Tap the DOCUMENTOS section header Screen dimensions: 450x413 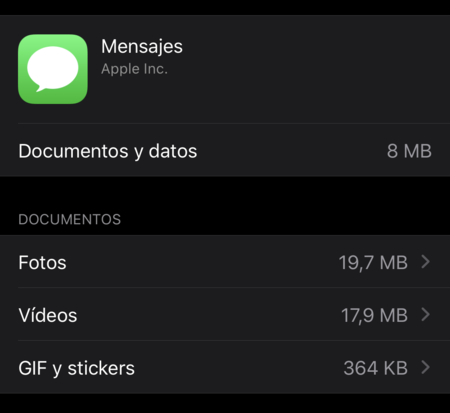pyautogui.click(x=70, y=220)
